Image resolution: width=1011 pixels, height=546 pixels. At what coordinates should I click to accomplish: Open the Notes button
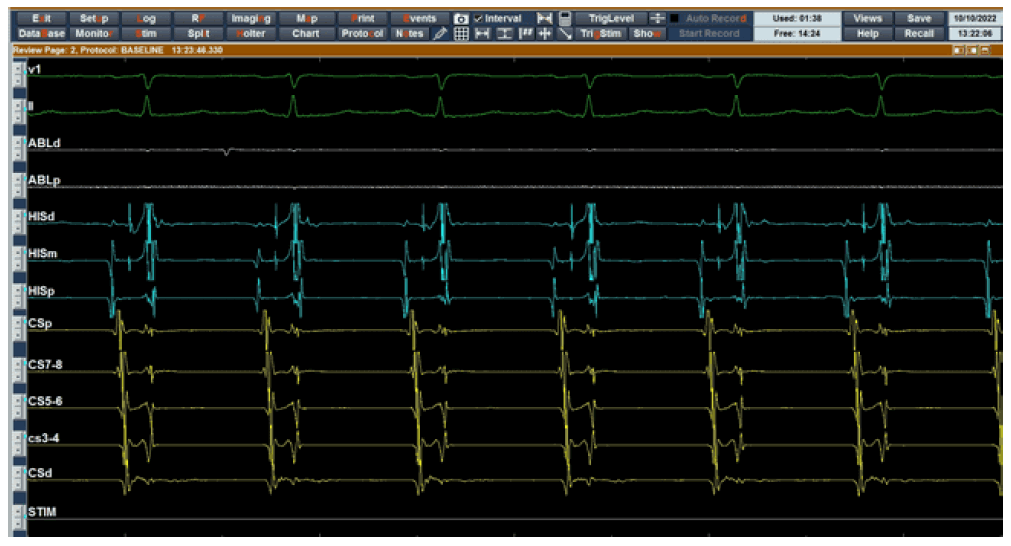(x=410, y=34)
